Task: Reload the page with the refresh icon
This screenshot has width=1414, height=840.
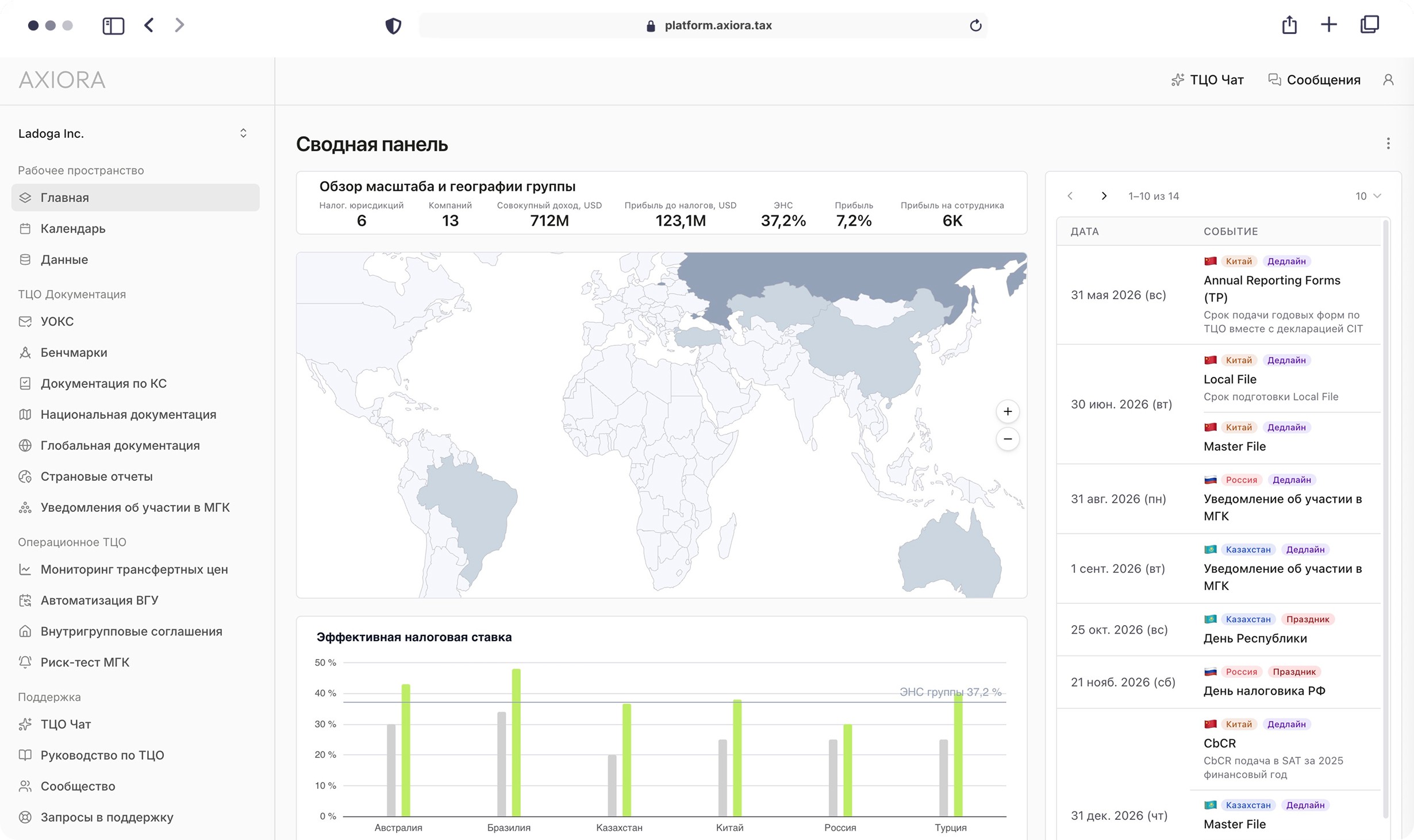Action: (x=975, y=25)
